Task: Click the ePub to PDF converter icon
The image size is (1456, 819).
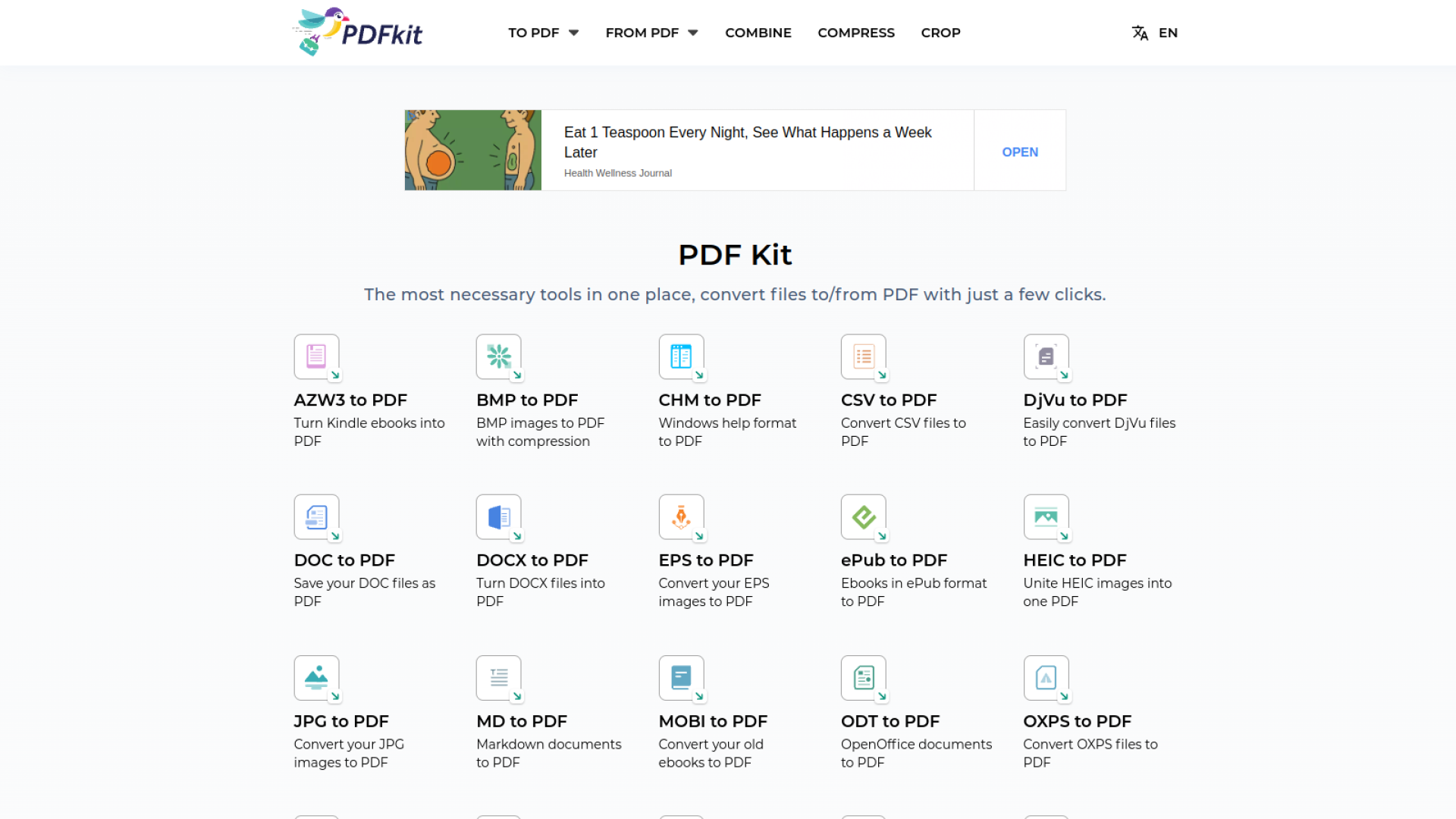Action: (864, 518)
